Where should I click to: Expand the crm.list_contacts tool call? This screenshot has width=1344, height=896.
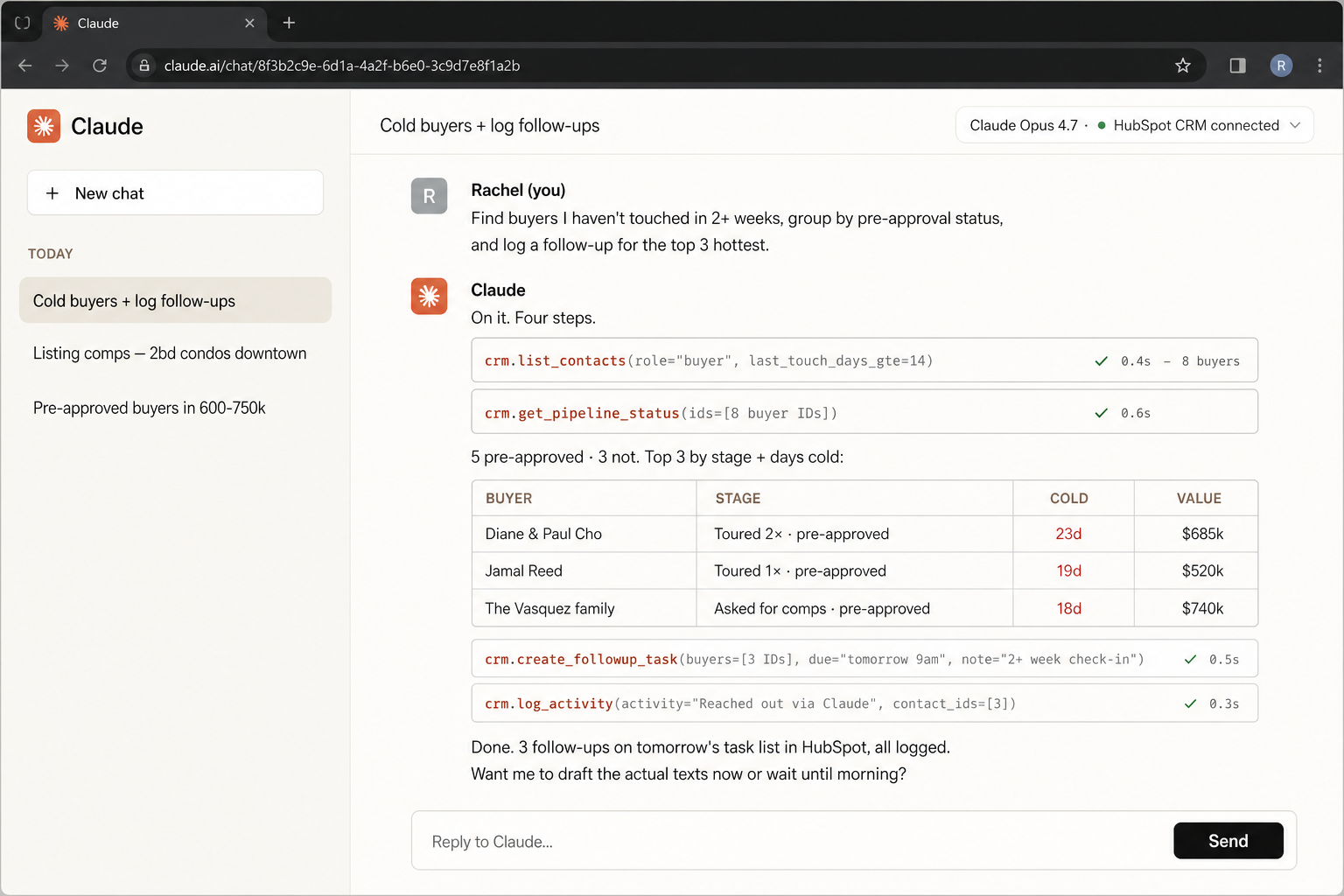click(864, 360)
